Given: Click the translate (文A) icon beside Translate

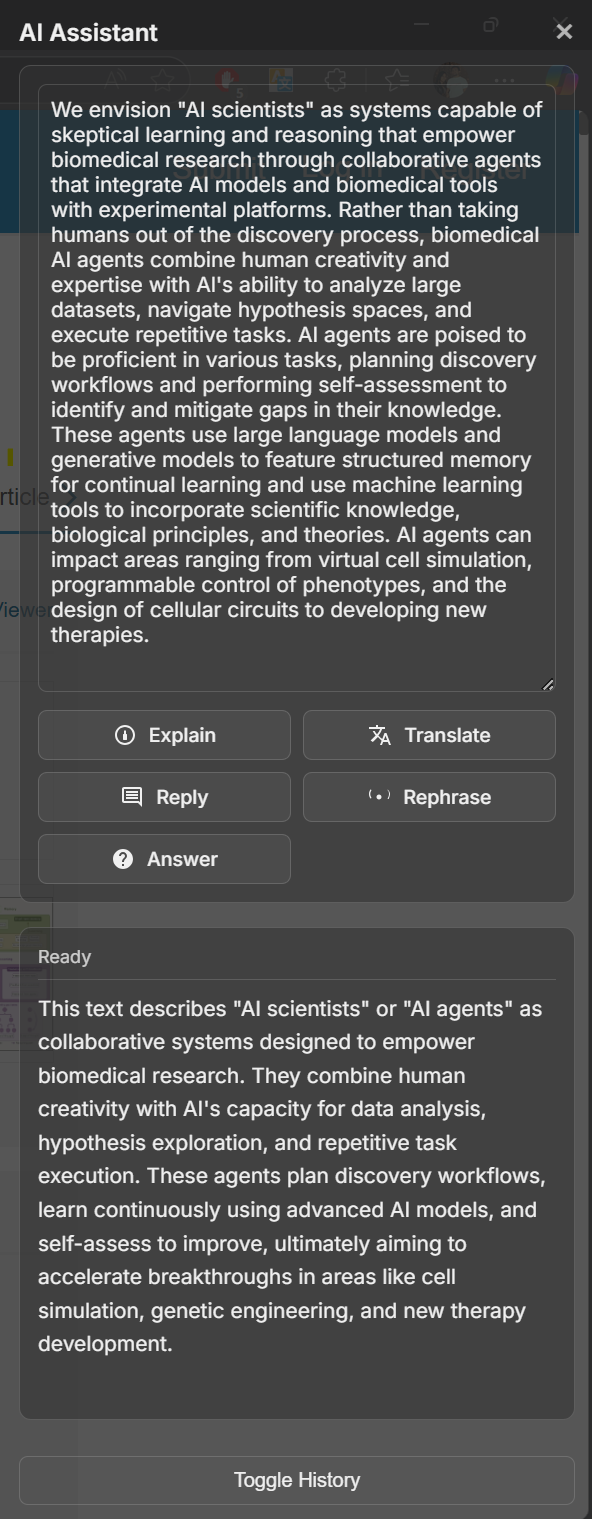Looking at the screenshot, I should tap(379, 734).
